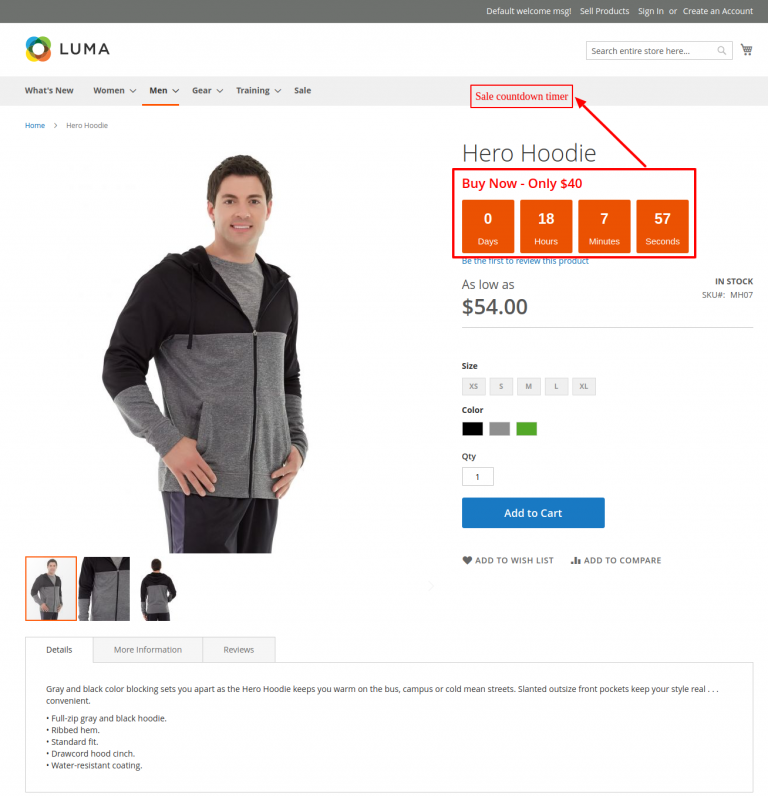Open the Create an Account link

click(x=717, y=11)
